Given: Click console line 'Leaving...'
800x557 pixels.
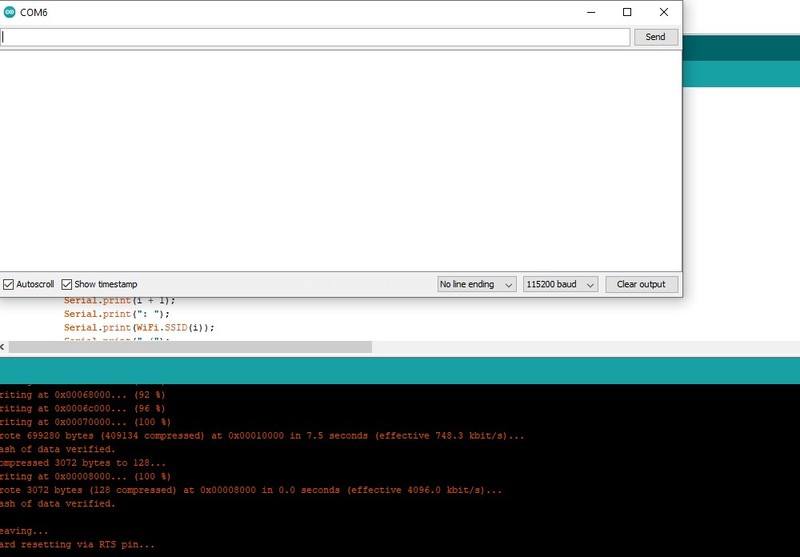Looking at the screenshot, I should coord(24,531).
